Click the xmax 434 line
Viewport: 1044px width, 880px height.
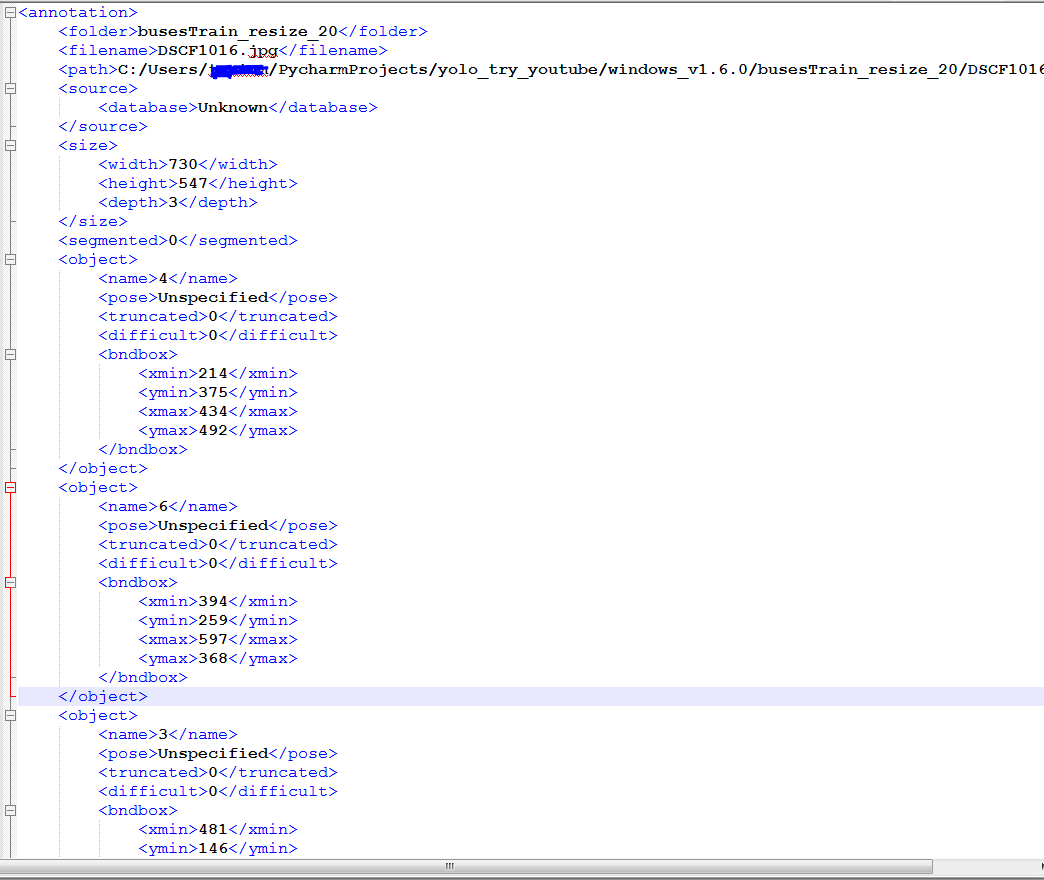pos(218,411)
